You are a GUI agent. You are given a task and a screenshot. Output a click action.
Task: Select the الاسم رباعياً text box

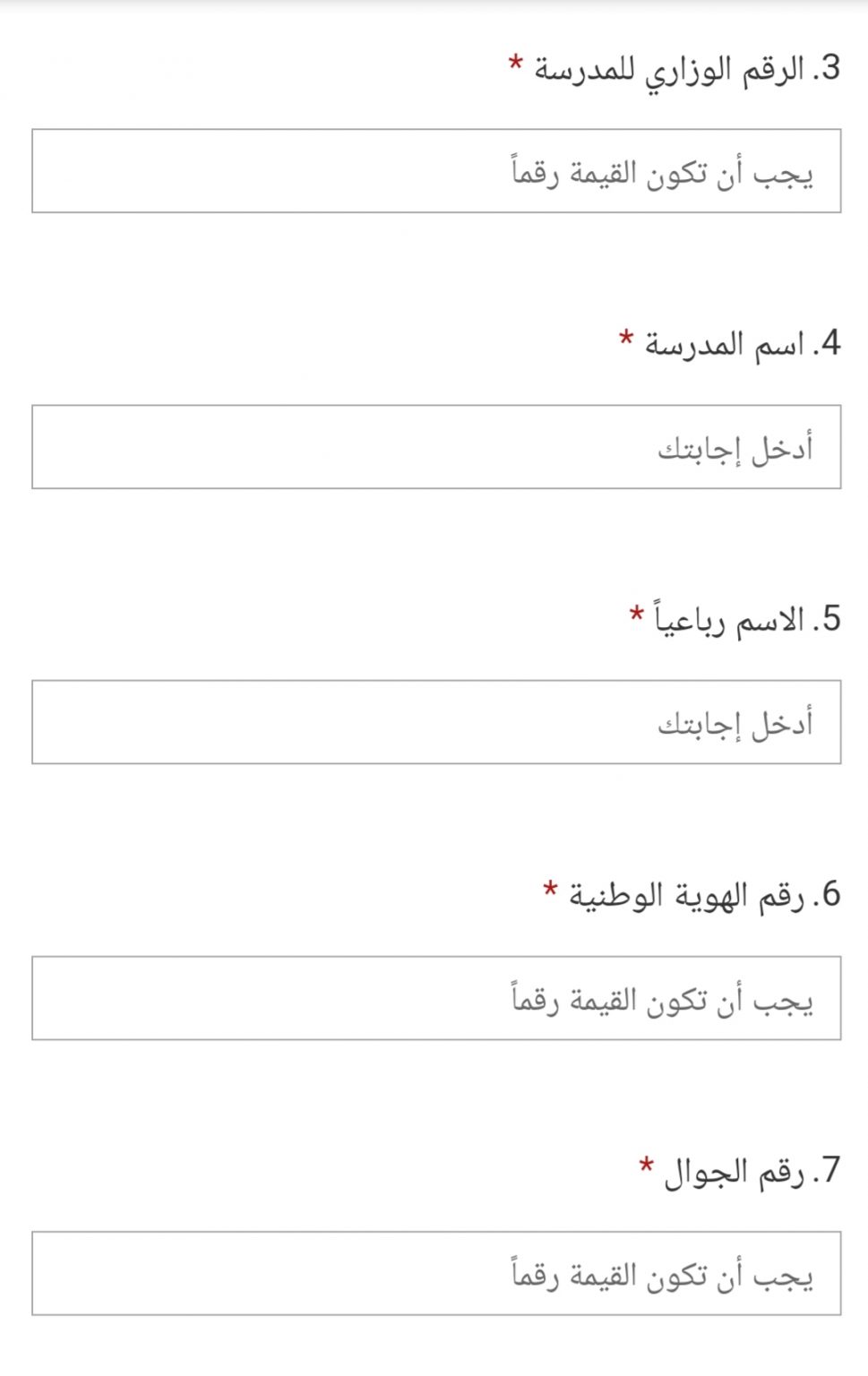[x=436, y=722]
